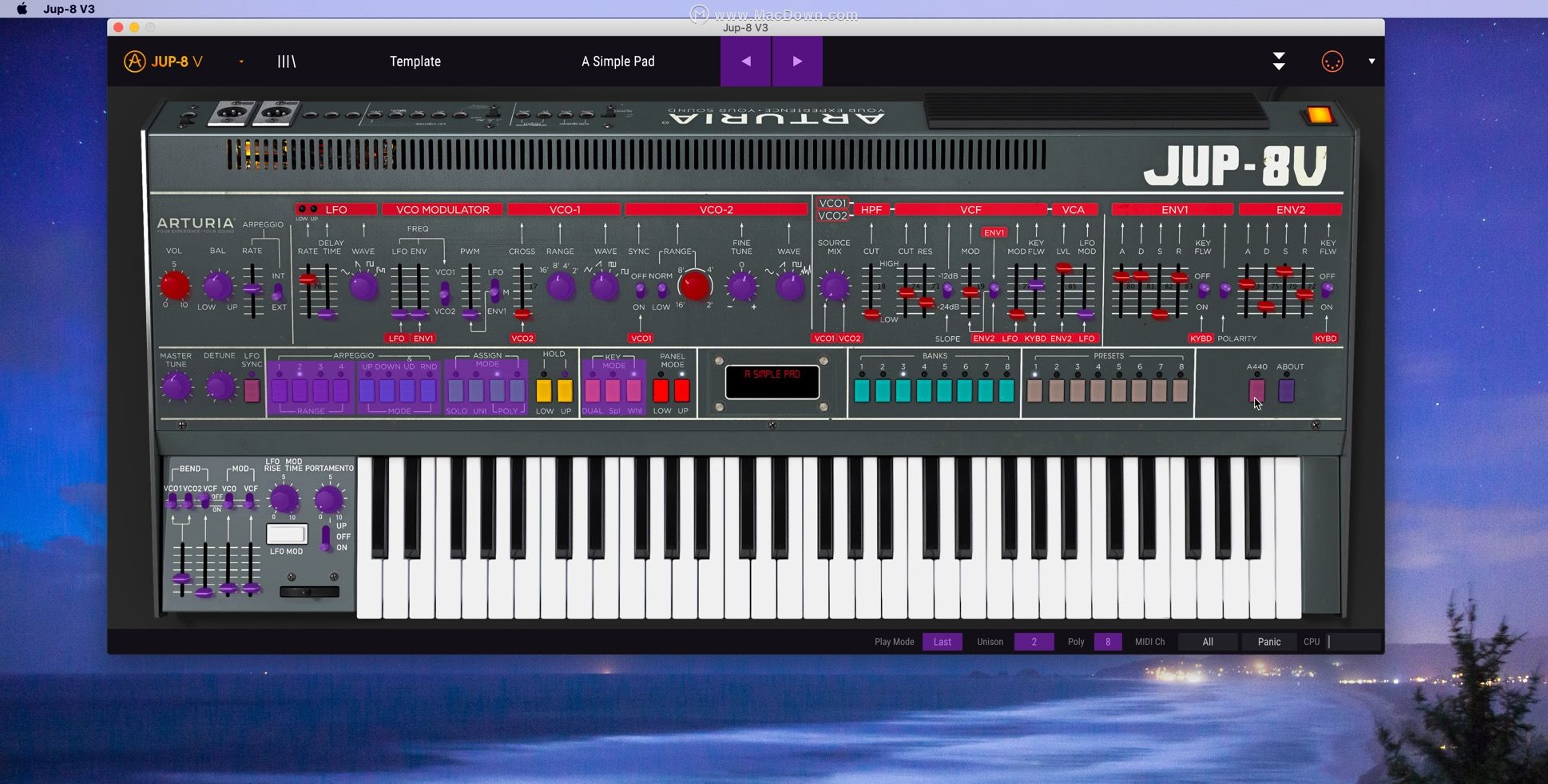Adjust the SOURCE MIX knob
Viewport: 1548px width, 784px height.
[834, 286]
